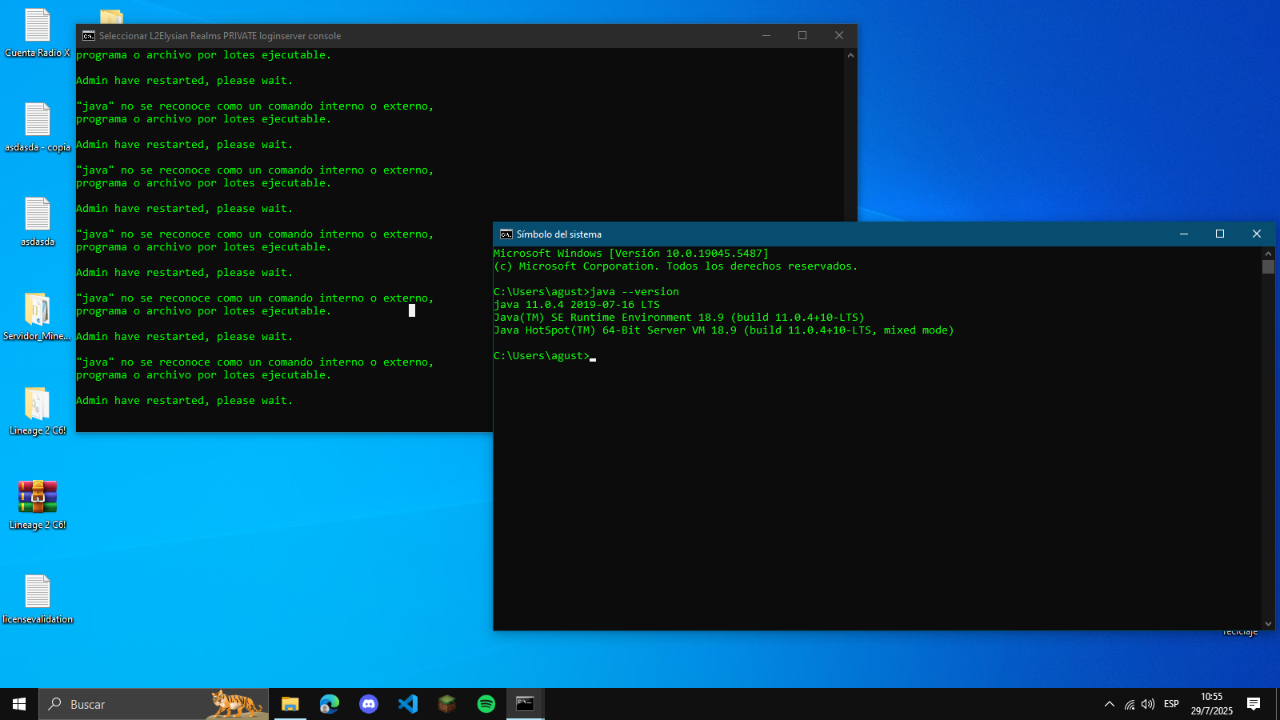Image resolution: width=1280 pixels, height=720 pixels.
Task: Open the Minecraft taskbar icon
Action: coord(447,704)
